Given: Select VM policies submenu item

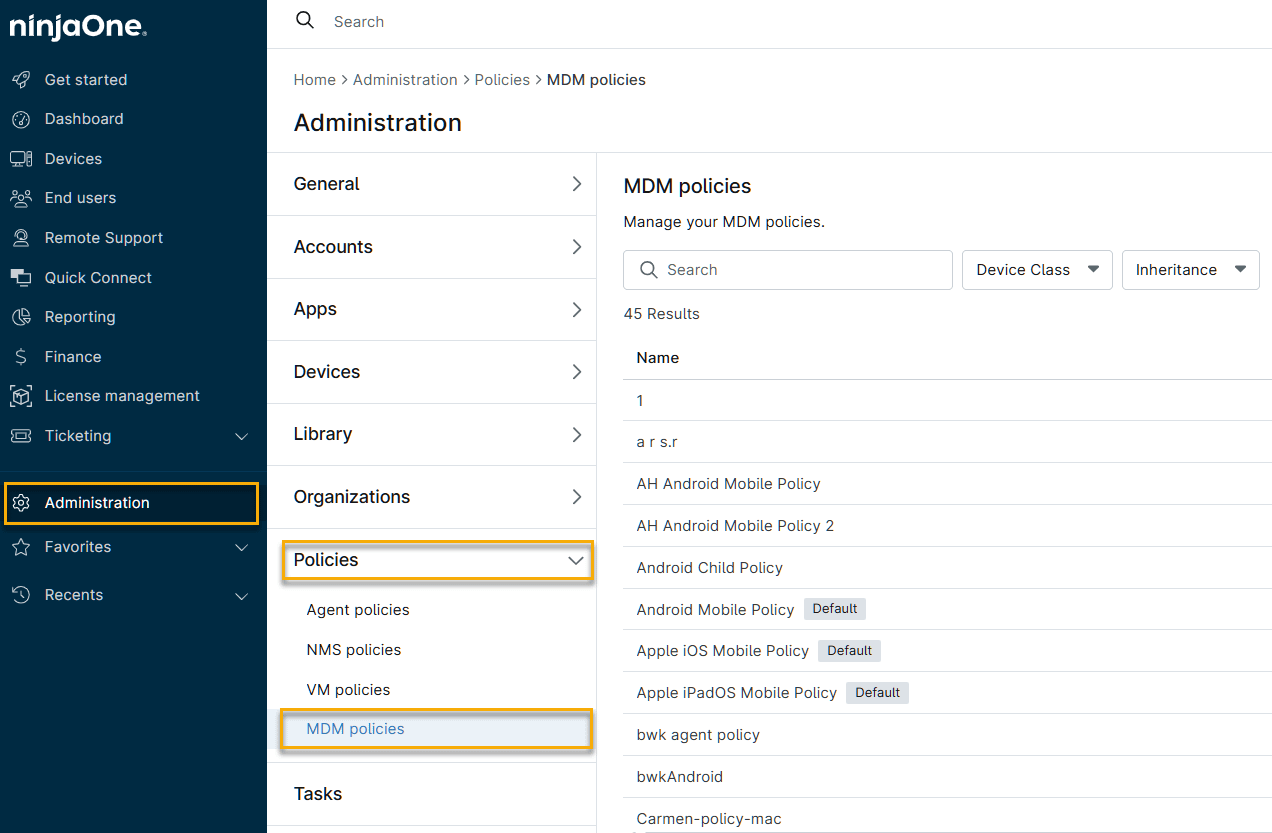Looking at the screenshot, I should point(348,690).
